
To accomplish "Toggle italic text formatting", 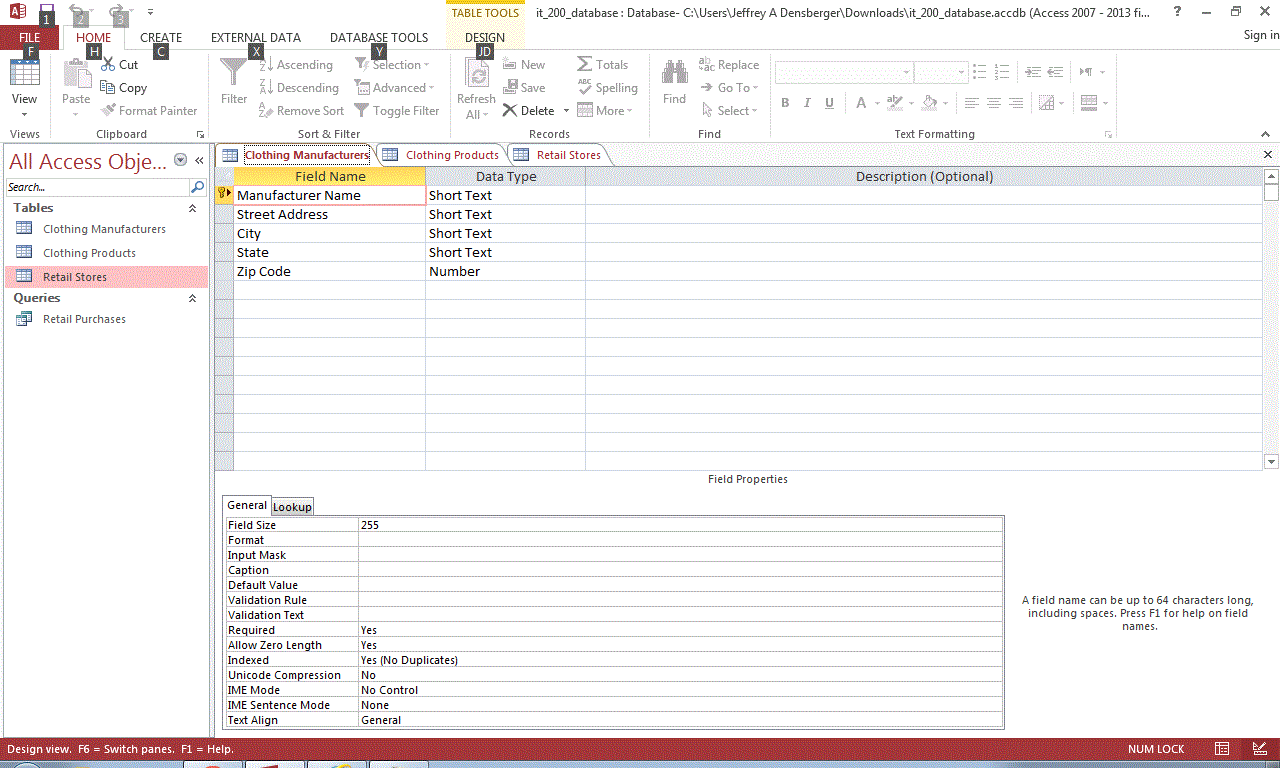I will click(x=807, y=102).
